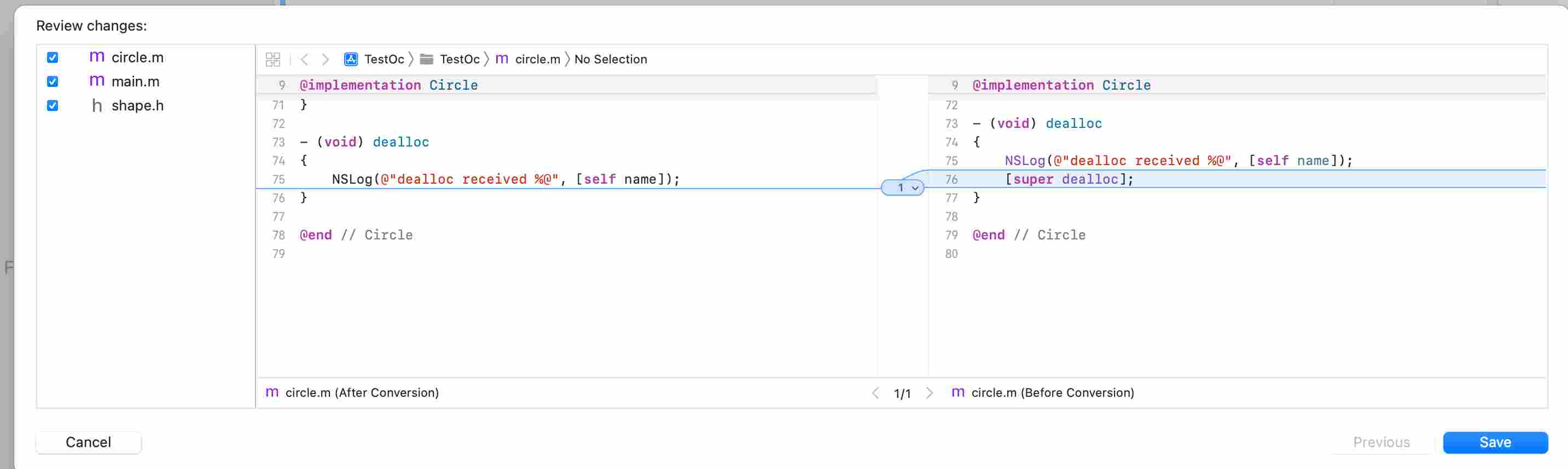
Task: Go back with the jump bar left arrow
Action: (304, 60)
